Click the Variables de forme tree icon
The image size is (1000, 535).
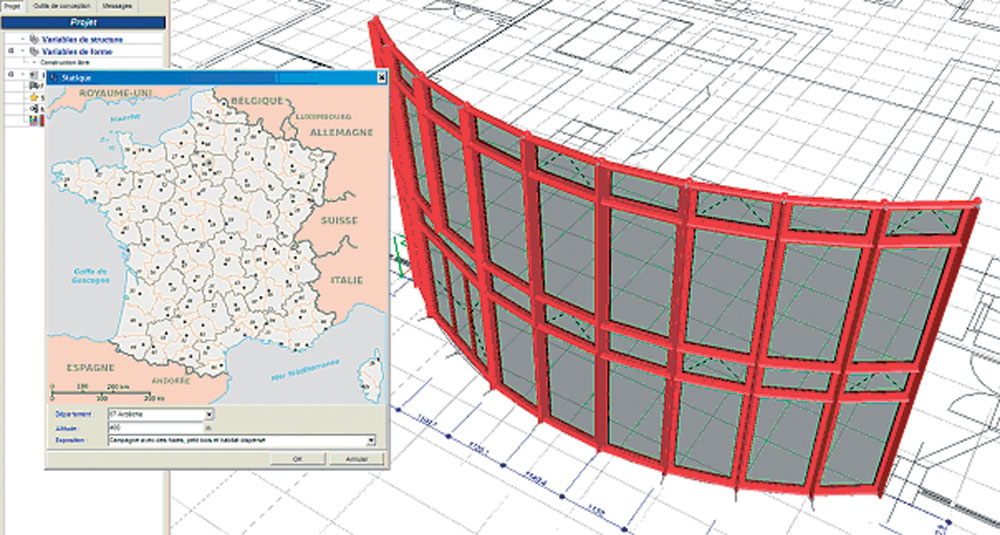tap(34, 51)
